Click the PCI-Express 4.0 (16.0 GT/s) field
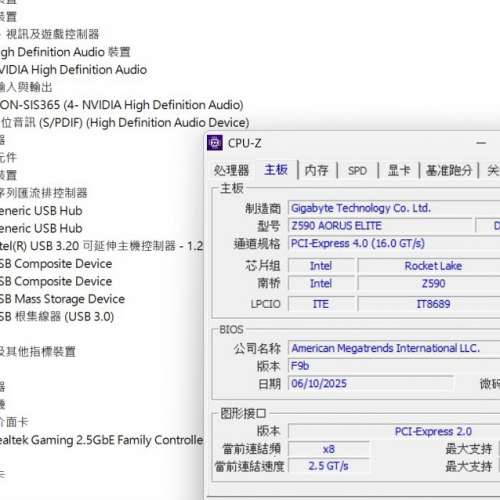 [x=394, y=243]
